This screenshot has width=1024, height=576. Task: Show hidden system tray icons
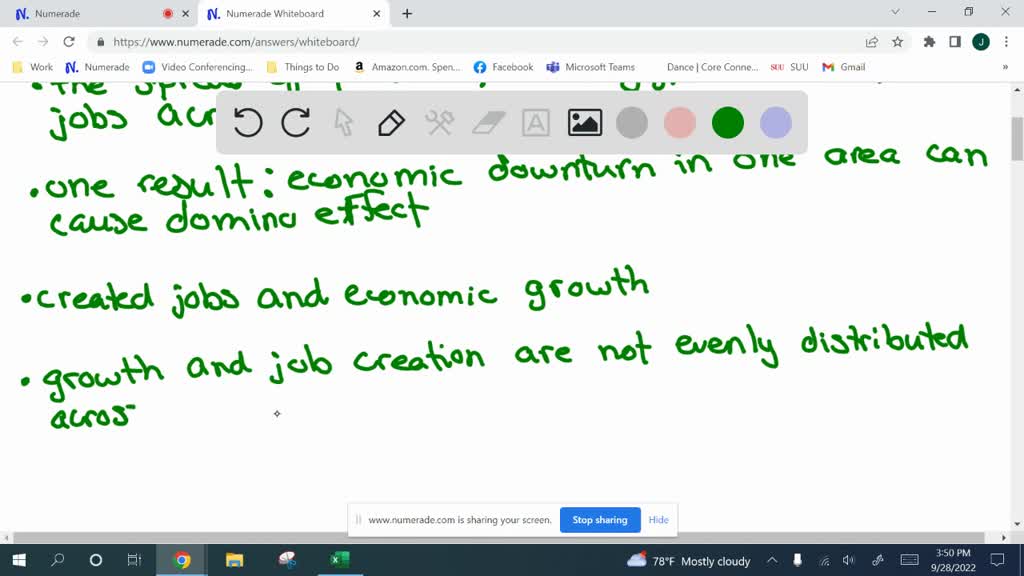click(772, 560)
